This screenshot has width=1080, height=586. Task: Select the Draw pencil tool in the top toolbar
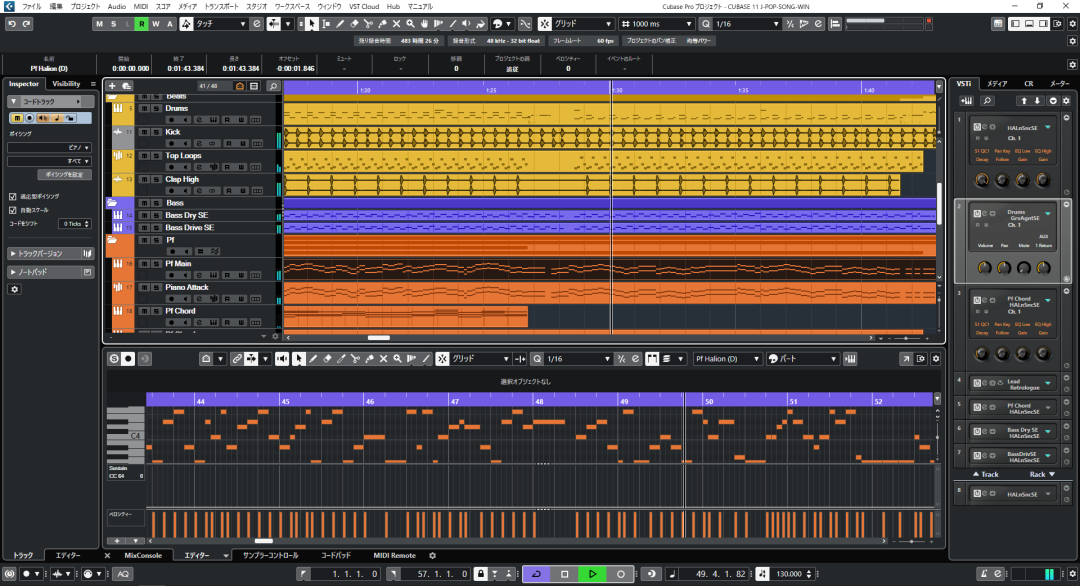click(340, 24)
